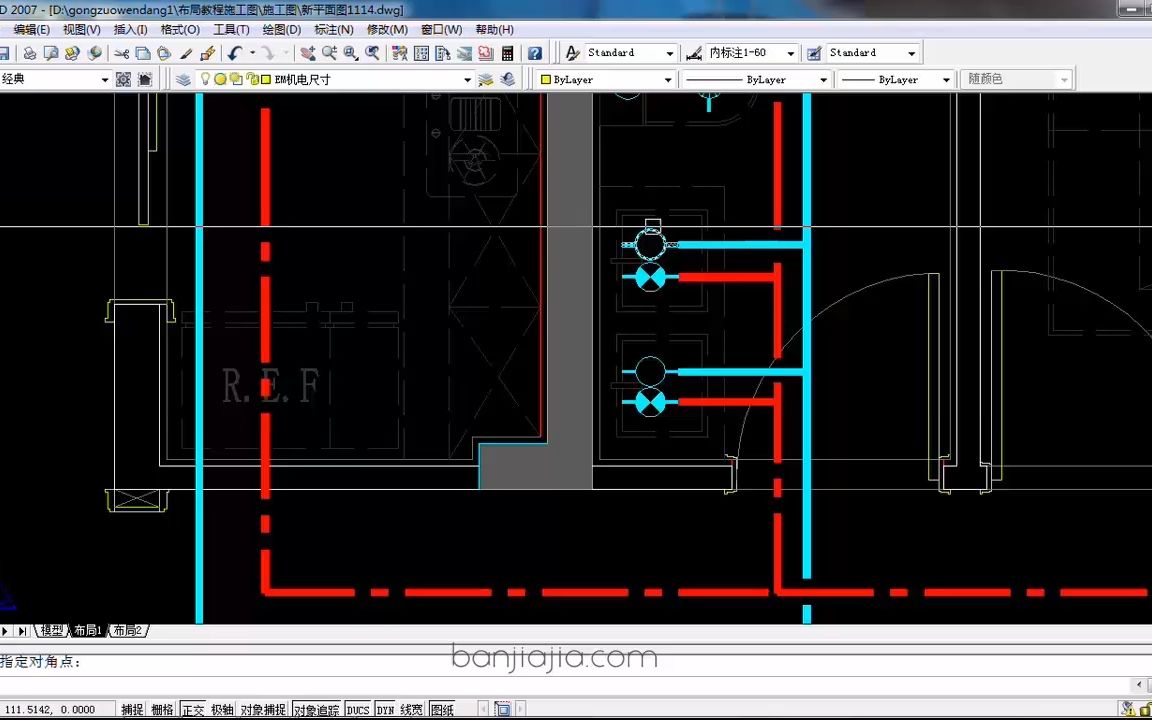Screen dimensions: 1152x720
Task: Toggle 正交 ortho mode in status bar
Action: [193, 710]
